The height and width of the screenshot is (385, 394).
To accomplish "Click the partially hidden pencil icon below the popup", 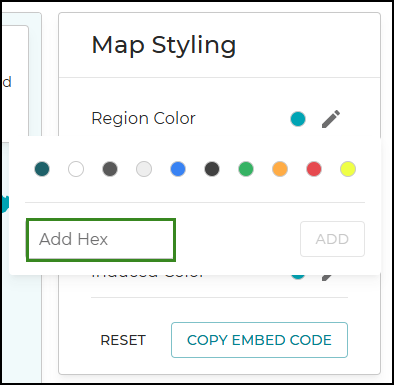I will pyautogui.click(x=327, y=277).
